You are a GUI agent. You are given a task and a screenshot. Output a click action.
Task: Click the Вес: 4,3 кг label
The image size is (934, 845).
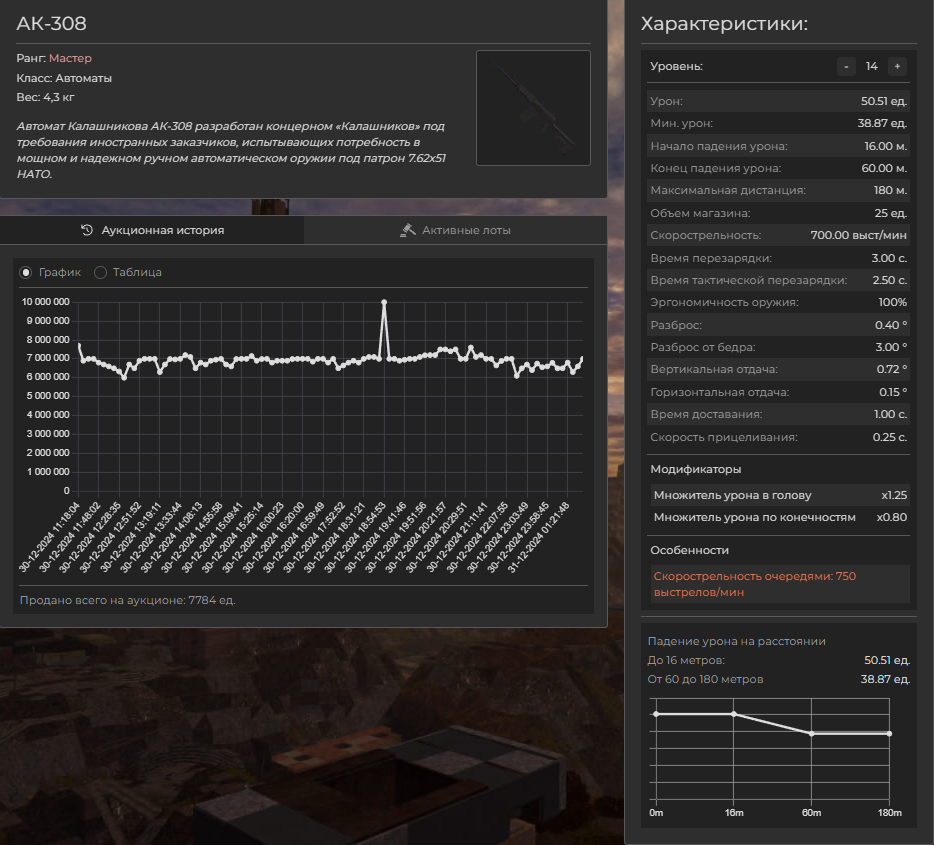coord(45,97)
